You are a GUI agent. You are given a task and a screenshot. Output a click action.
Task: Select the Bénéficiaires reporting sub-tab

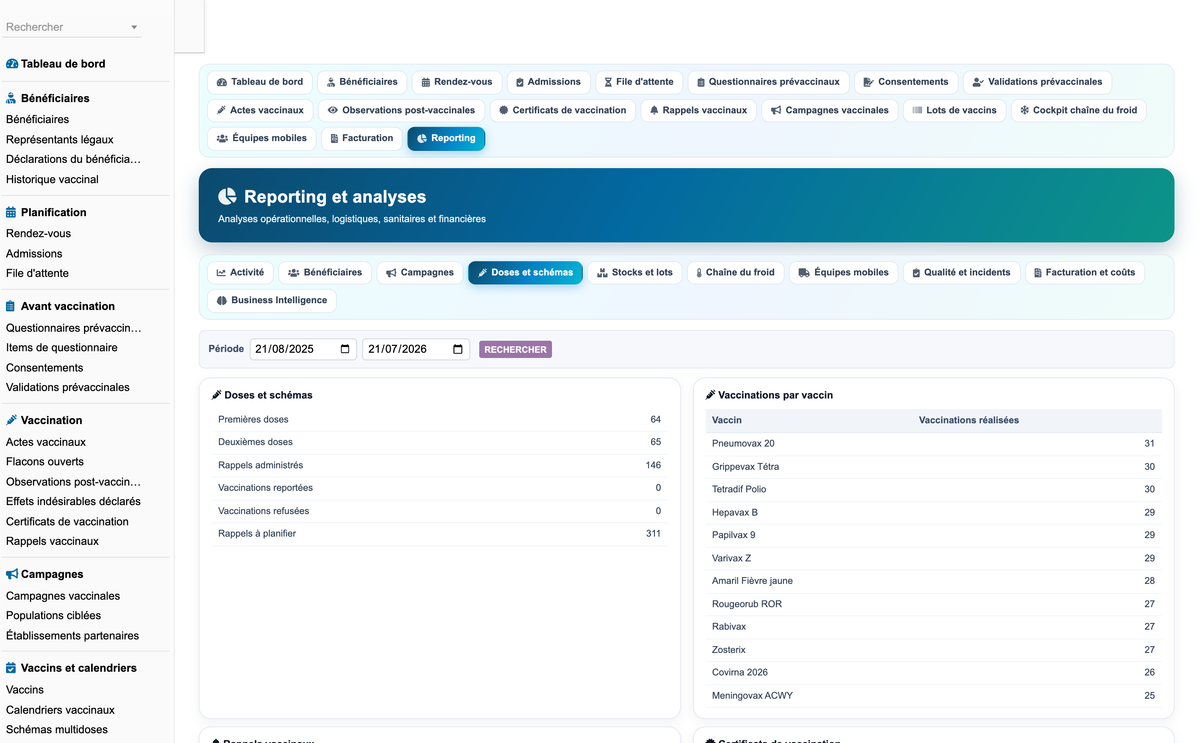pos(325,272)
